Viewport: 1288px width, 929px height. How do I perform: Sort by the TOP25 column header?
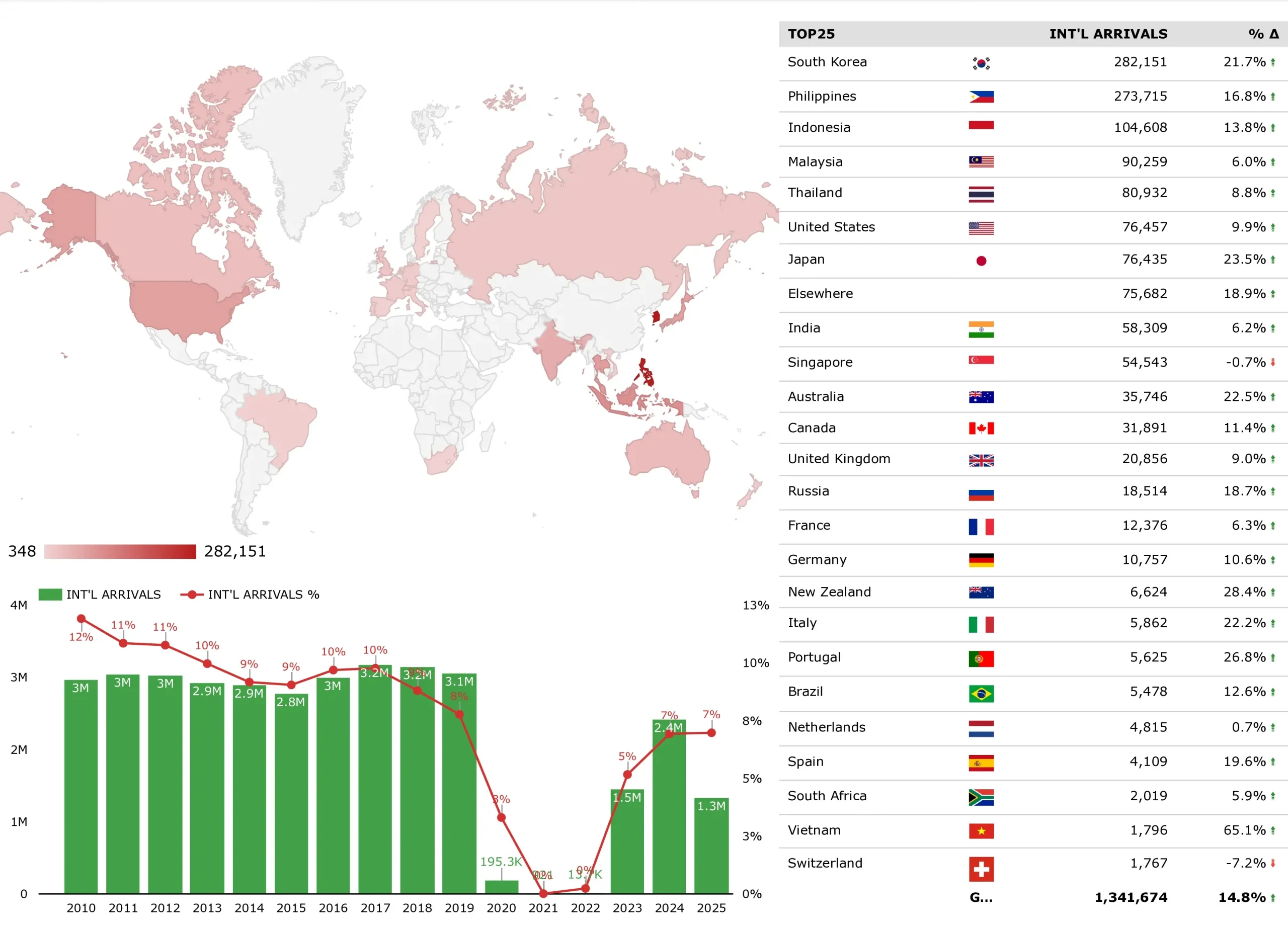pos(811,34)
